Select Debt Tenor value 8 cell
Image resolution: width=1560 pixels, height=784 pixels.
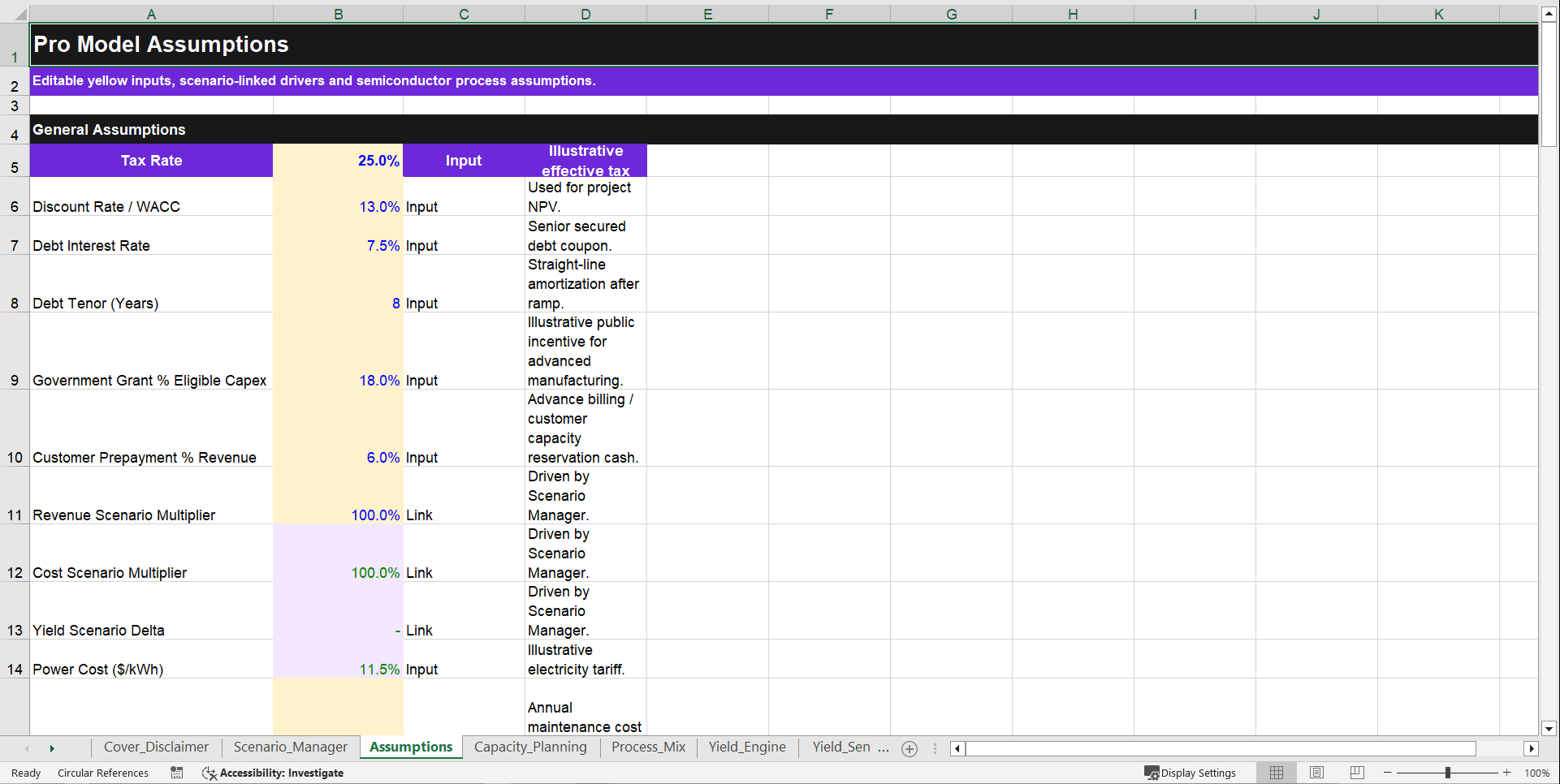pos(338,283)
